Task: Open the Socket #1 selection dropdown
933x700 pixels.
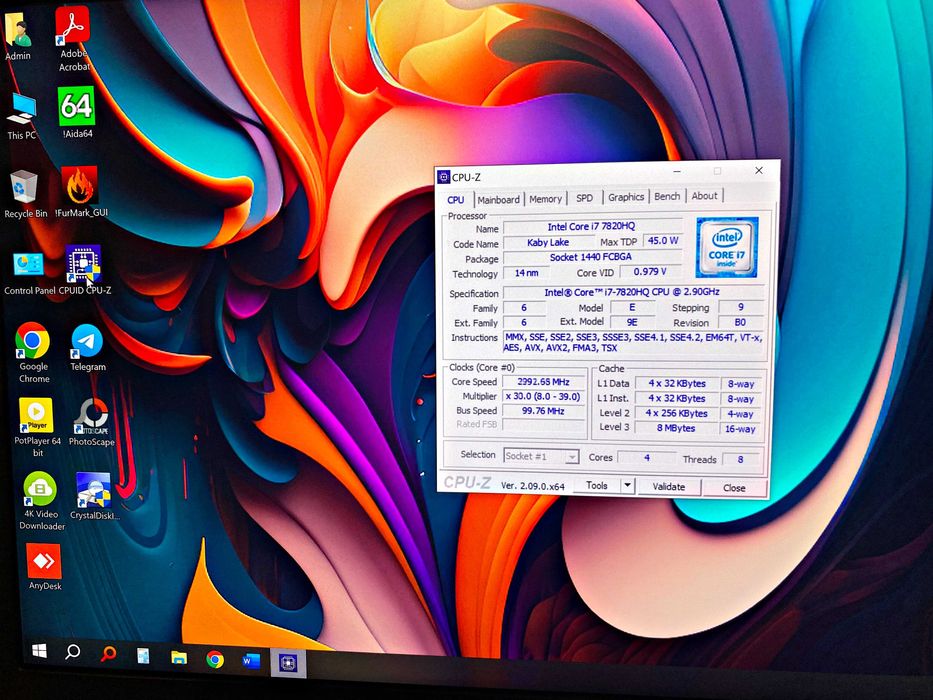Action: tap(541, 457)
